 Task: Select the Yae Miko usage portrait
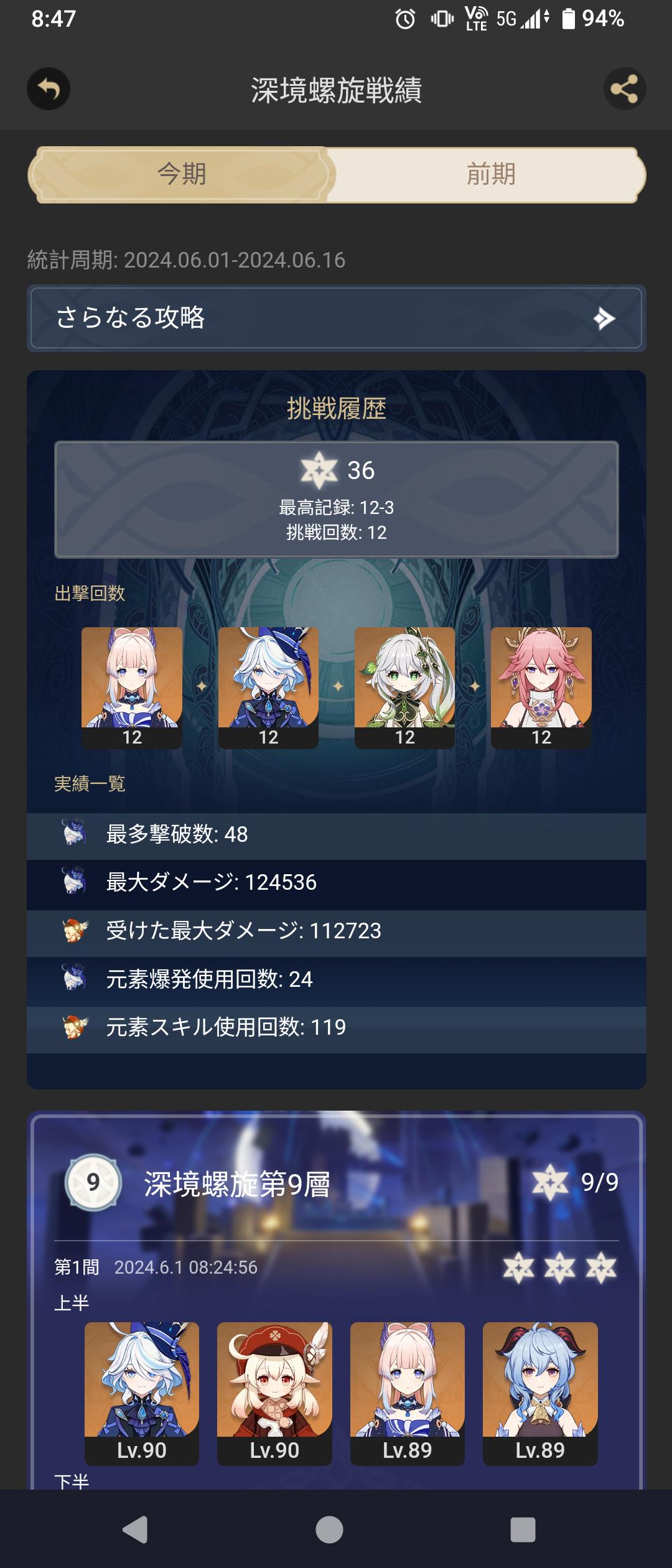click(x=541, y=687)
